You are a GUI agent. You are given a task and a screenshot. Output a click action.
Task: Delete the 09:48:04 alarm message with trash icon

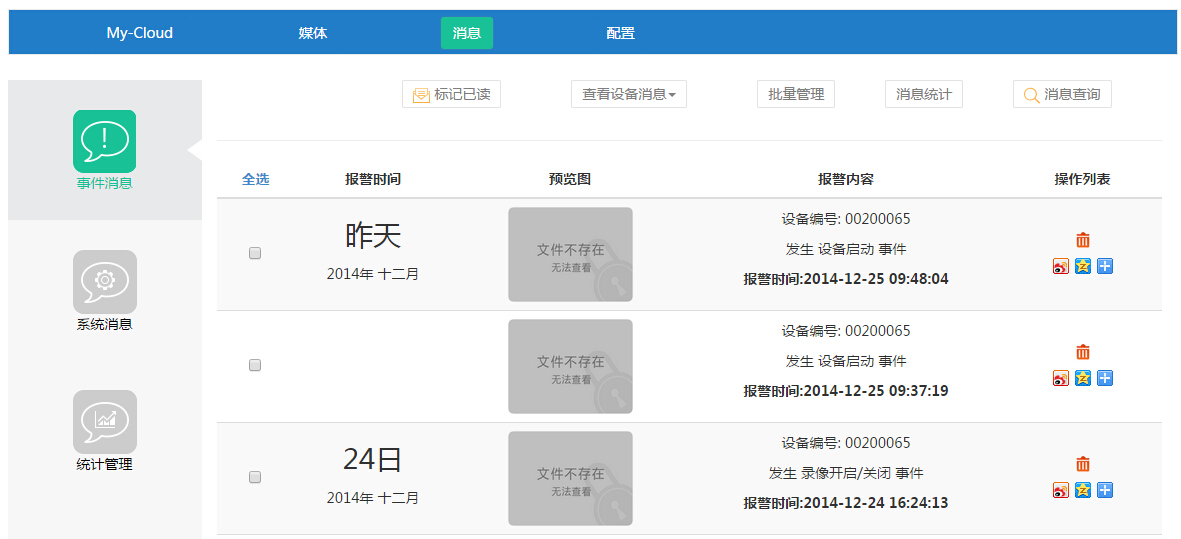pyautogui.click(x=1082, y=240)
